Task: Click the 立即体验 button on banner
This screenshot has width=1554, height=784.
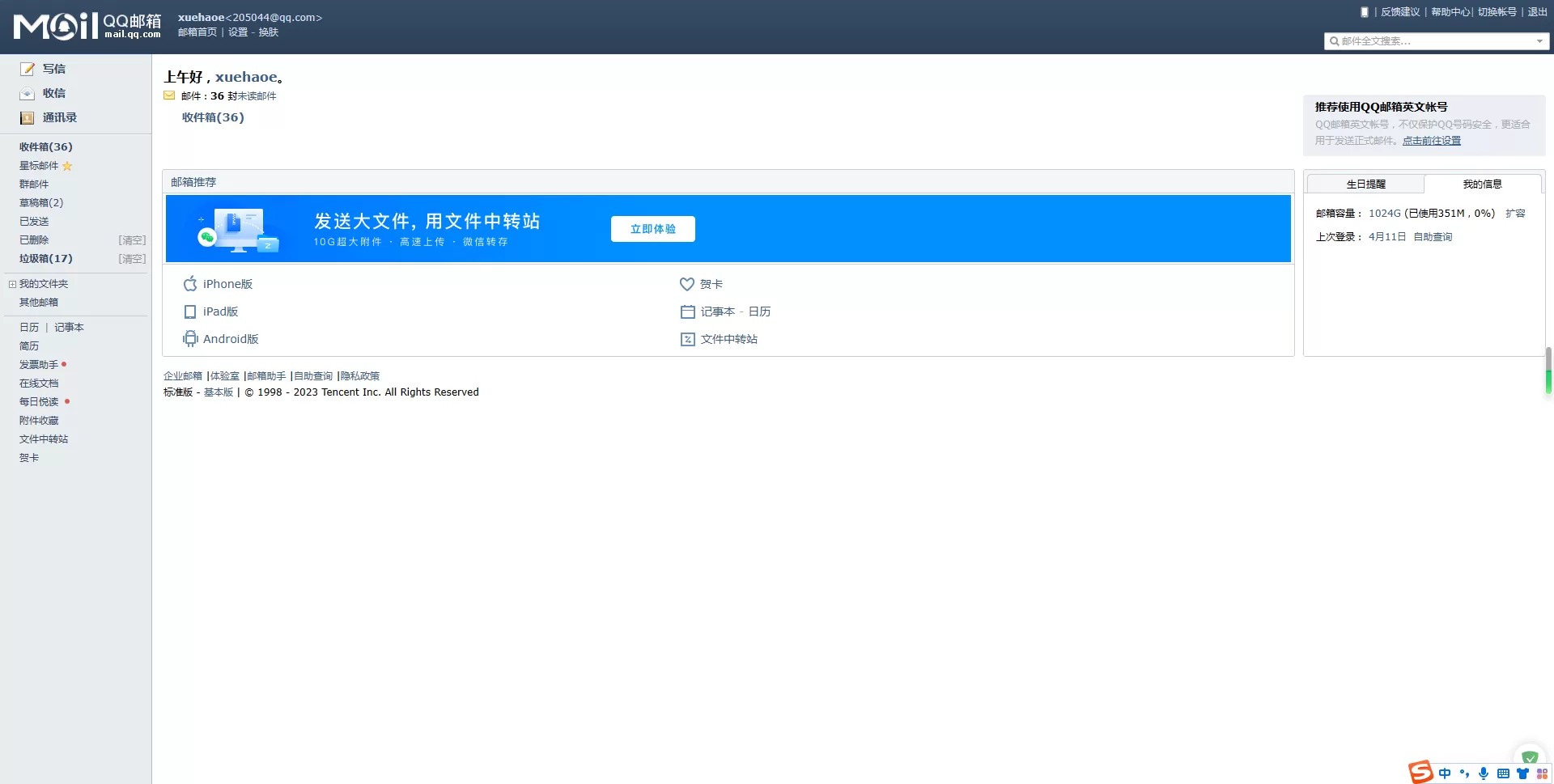Action: click(x=652, y=229)
